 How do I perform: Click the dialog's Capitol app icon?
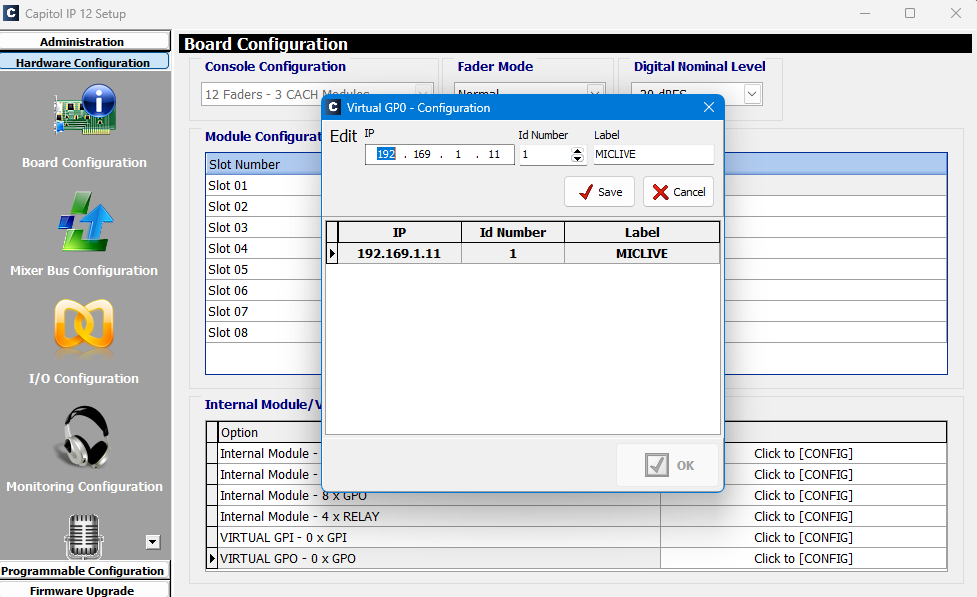[x=334, y=107]
